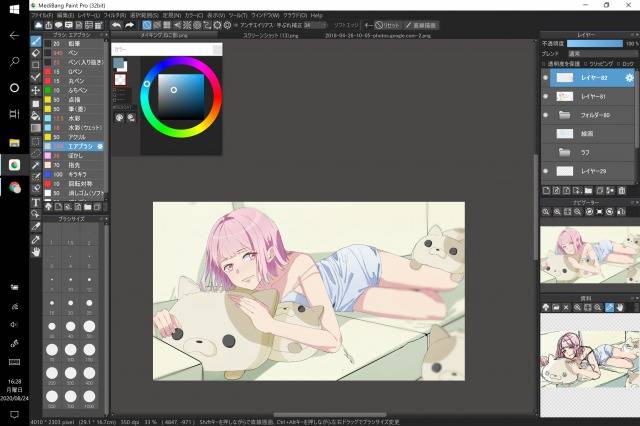Viewport: 640px width, 426px height.
Task: Select the Hand tool
Action: coord(36,252)
